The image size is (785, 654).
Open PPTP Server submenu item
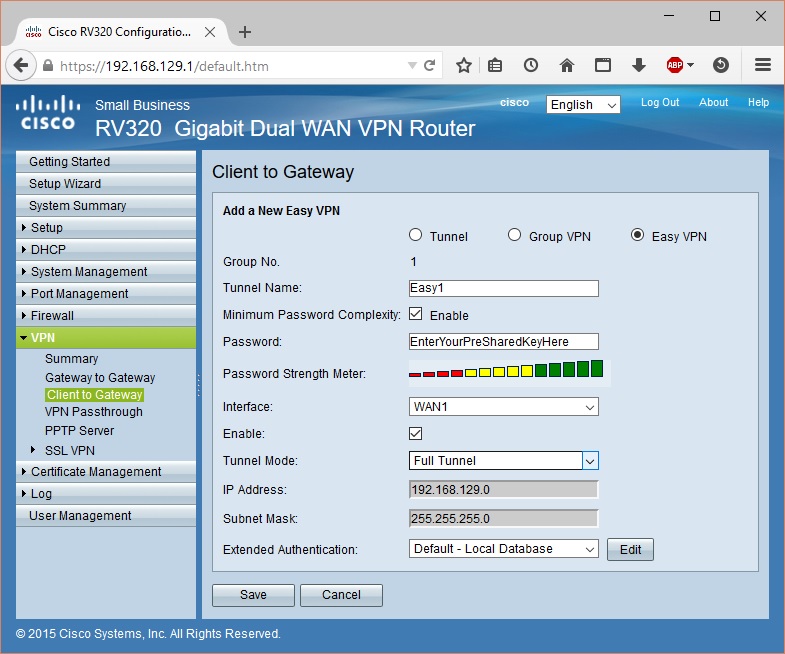(x=80, y=431)
